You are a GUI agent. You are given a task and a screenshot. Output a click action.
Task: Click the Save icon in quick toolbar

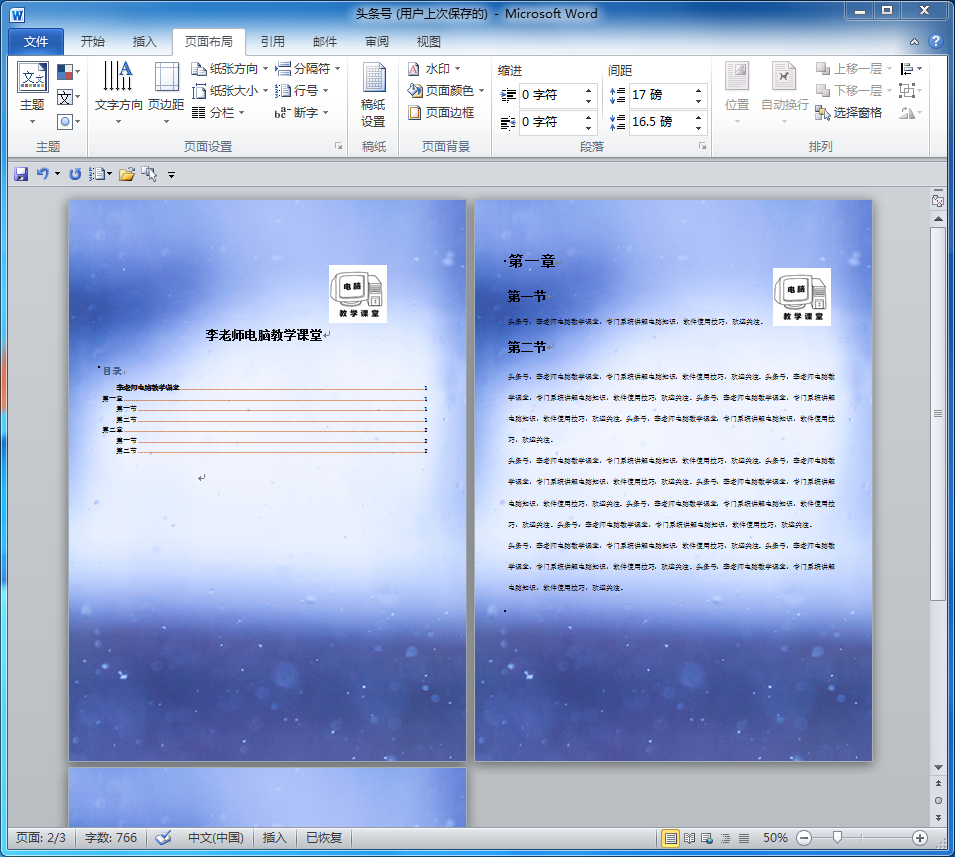21,174
